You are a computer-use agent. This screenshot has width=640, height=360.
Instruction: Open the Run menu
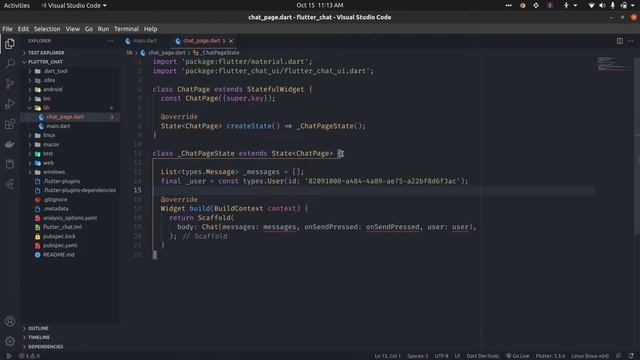103,29
